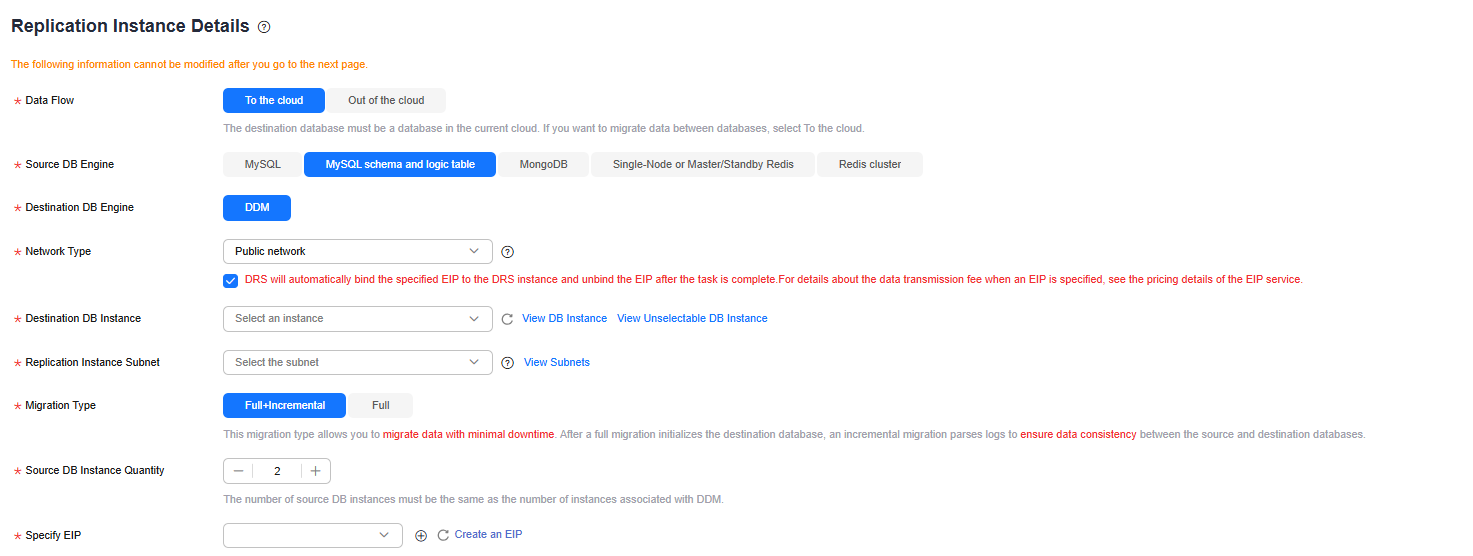Select Redis cluster source engine
Screen dimensions: 1473x556
tap(870, 164)
